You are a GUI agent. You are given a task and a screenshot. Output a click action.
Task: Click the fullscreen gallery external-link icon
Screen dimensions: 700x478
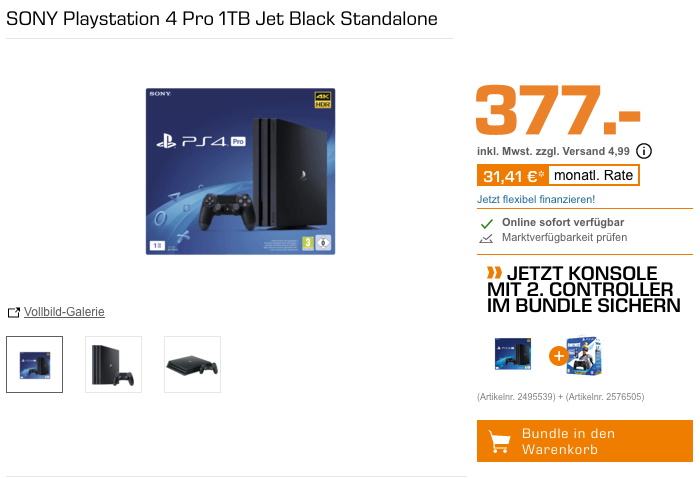(14, 312)
